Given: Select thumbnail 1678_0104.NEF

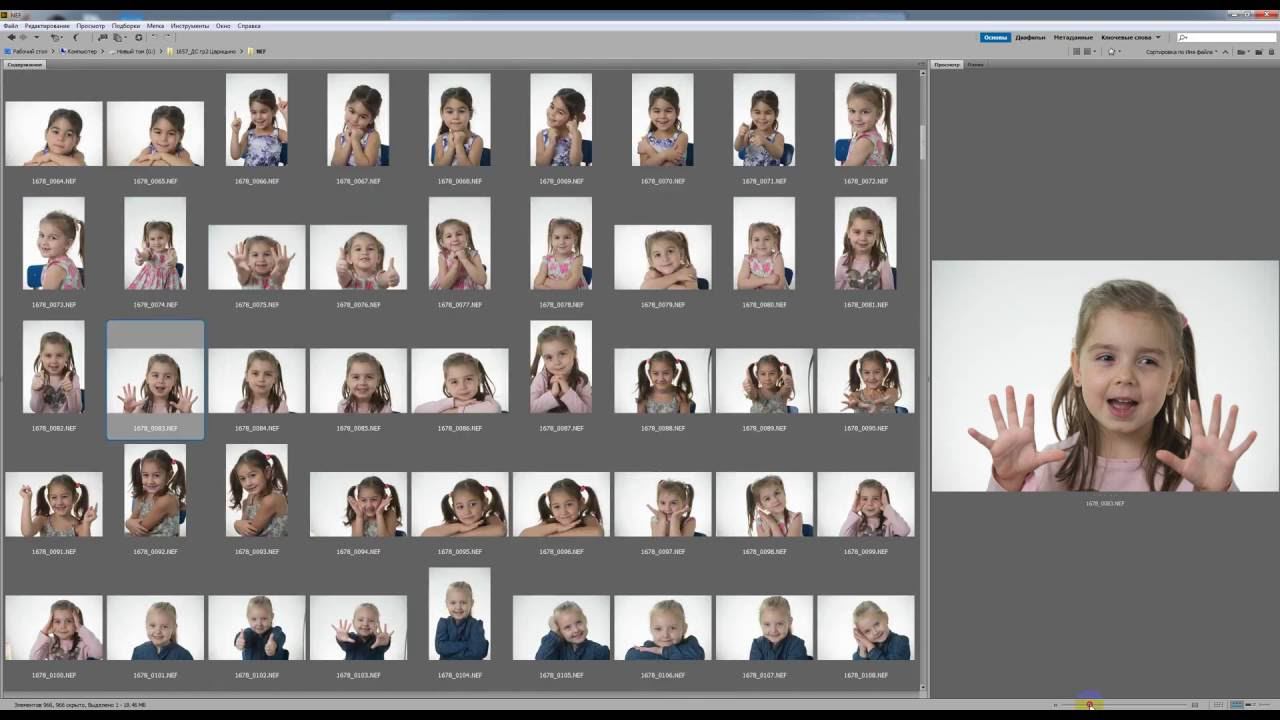Looking at the screenshot, I should [x=460, y=614].
